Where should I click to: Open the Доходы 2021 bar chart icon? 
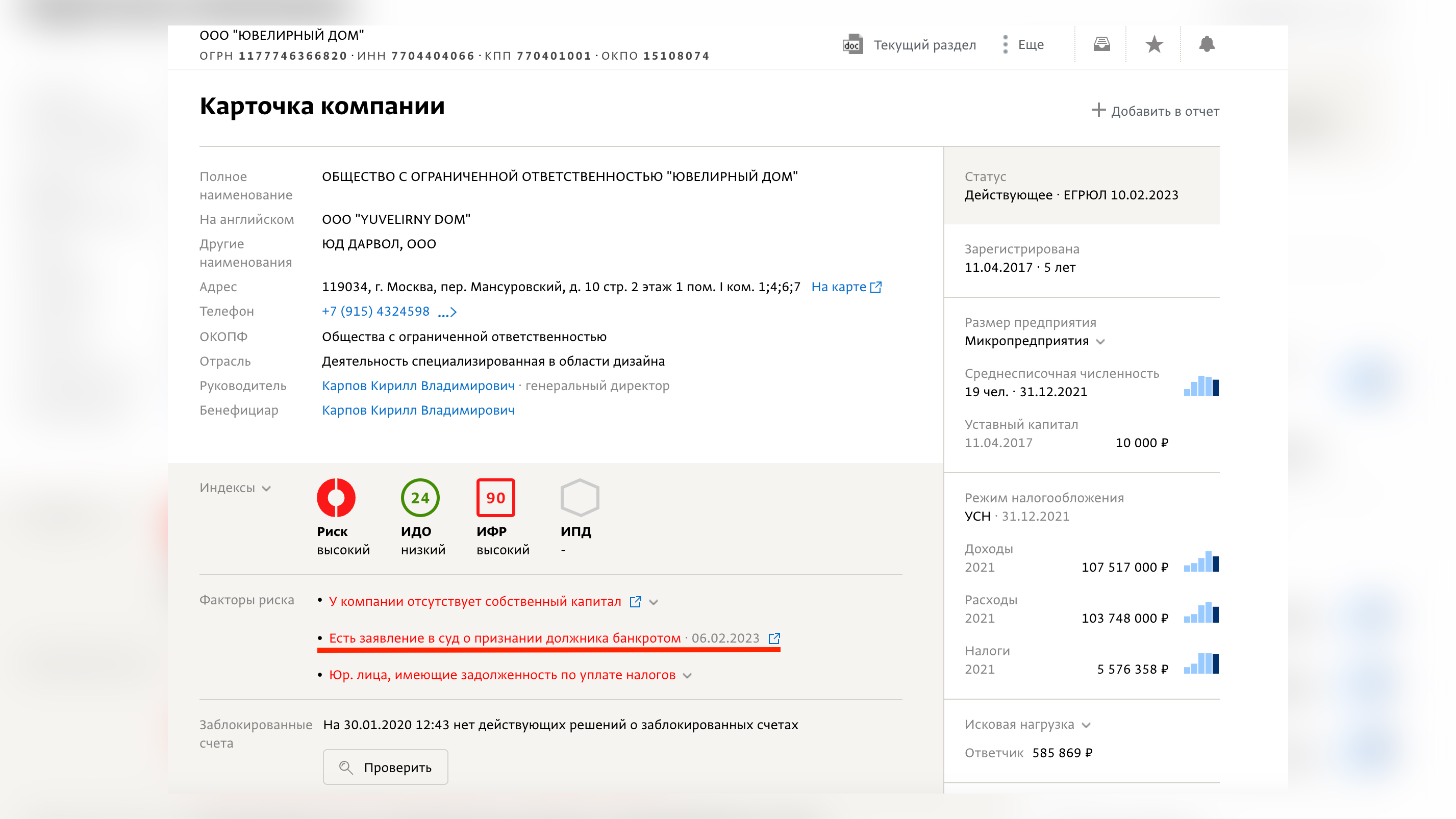[x=1201, y=561]
